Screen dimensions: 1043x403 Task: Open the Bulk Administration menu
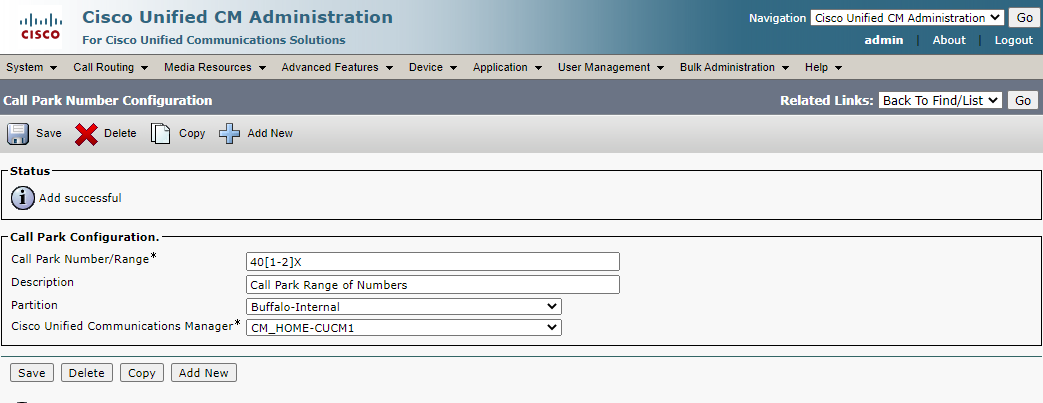(734, 68)
